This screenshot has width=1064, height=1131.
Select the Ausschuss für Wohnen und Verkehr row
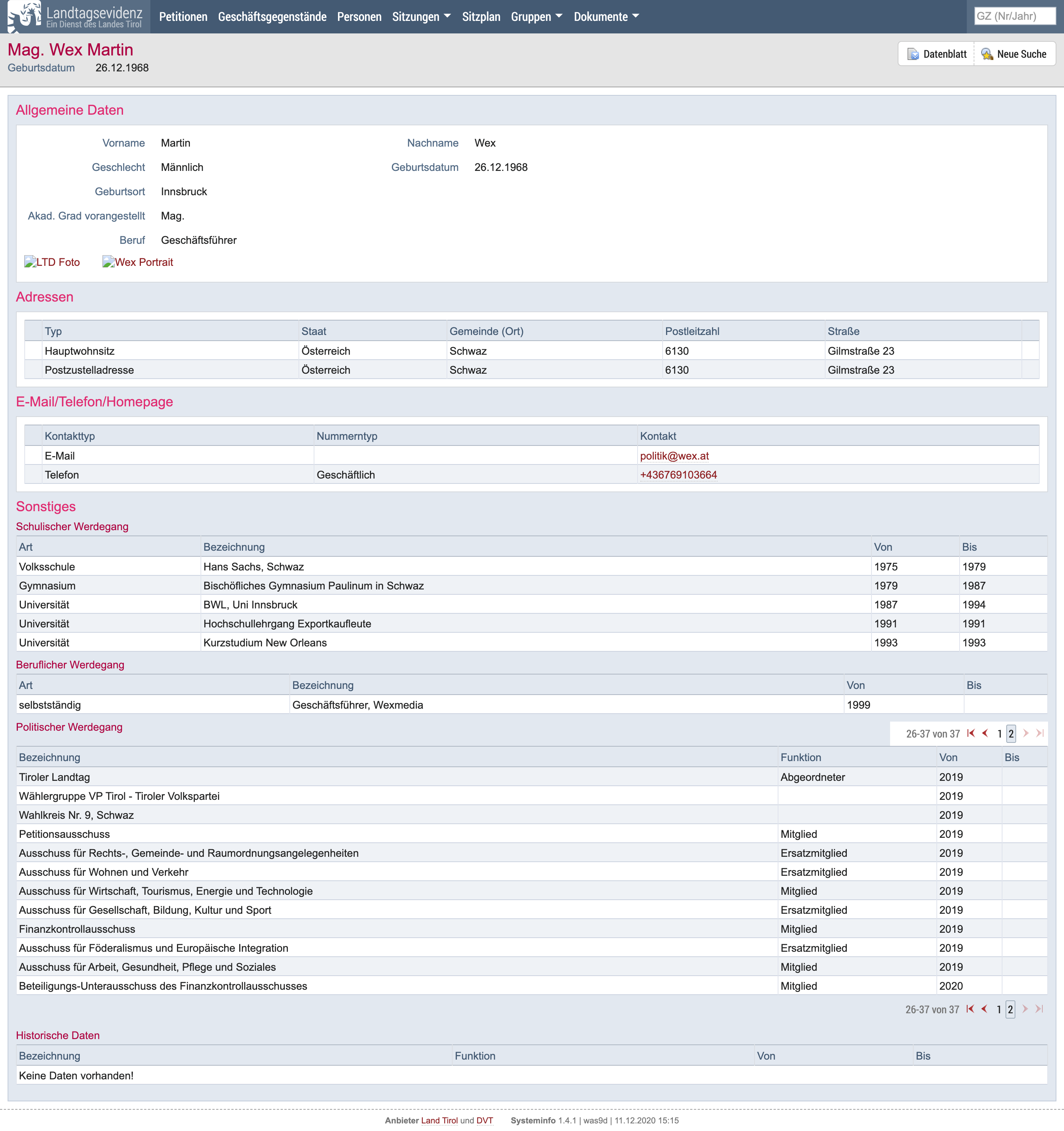[532, 872]
